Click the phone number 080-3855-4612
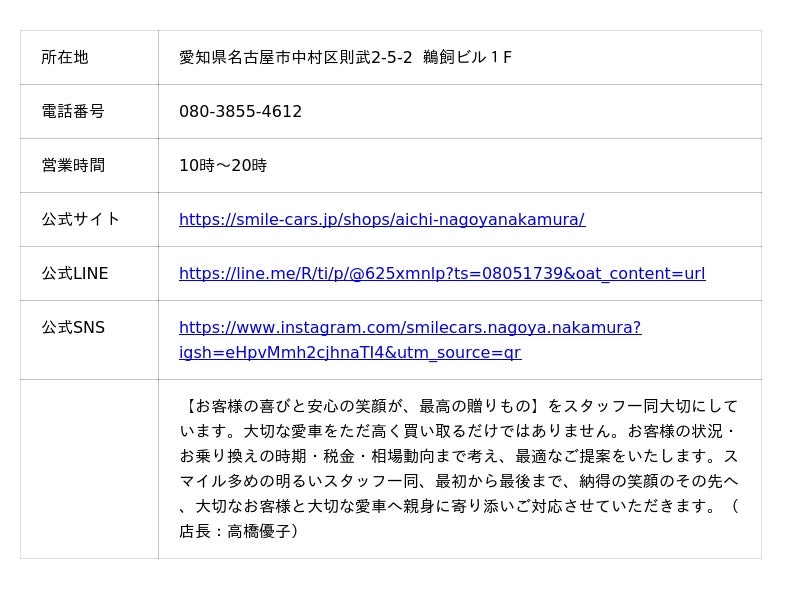 (240, 111)
